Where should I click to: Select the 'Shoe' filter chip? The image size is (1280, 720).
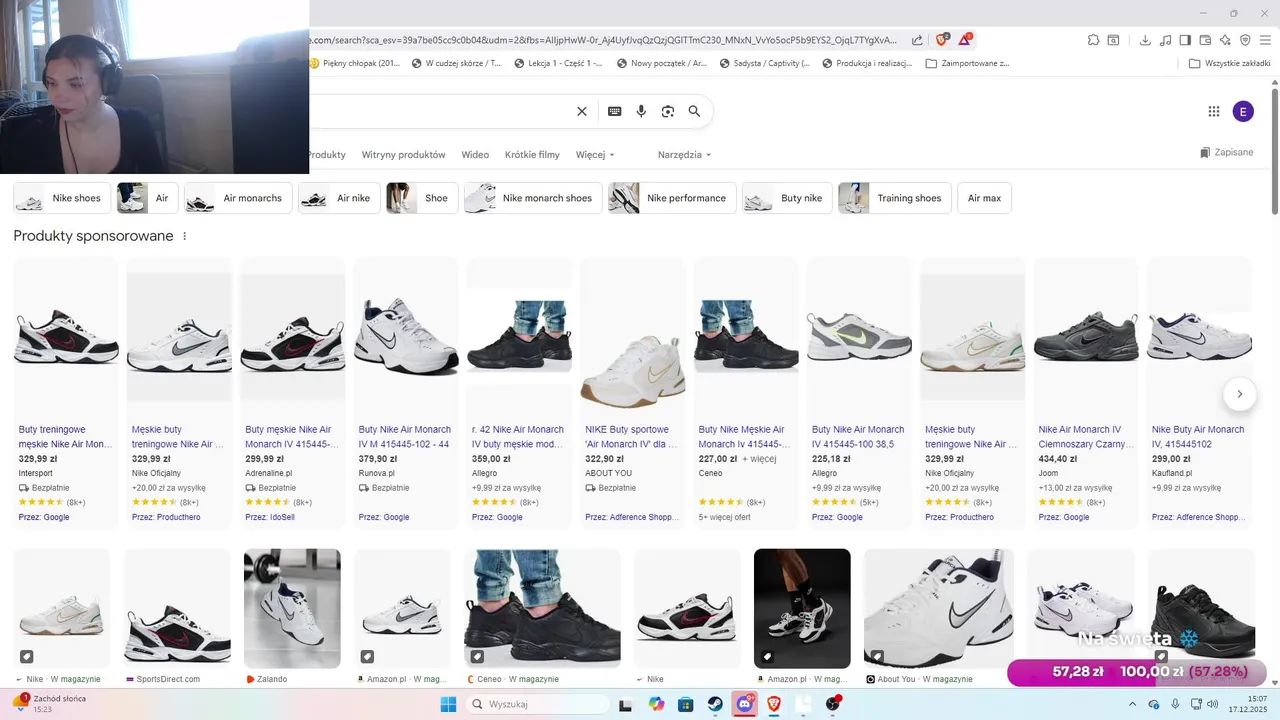click(x=422, y=198)
